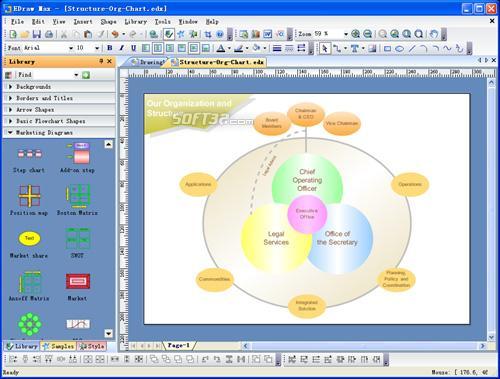Click the Print icon

[49, 34]
